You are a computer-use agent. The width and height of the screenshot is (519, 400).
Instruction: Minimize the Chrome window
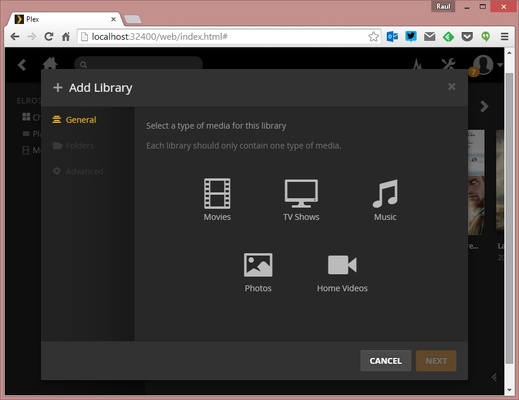[x=467, y=7]
